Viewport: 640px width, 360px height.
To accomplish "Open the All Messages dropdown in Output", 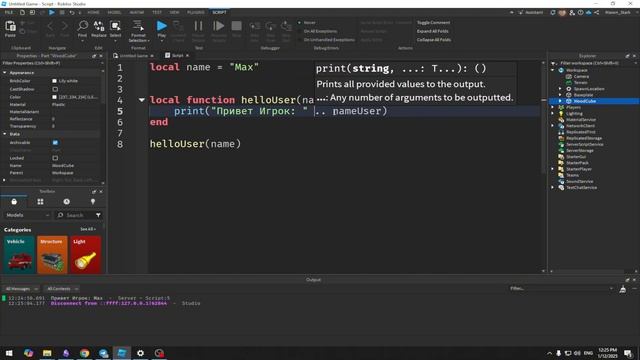I will click(x=22, y=289).
